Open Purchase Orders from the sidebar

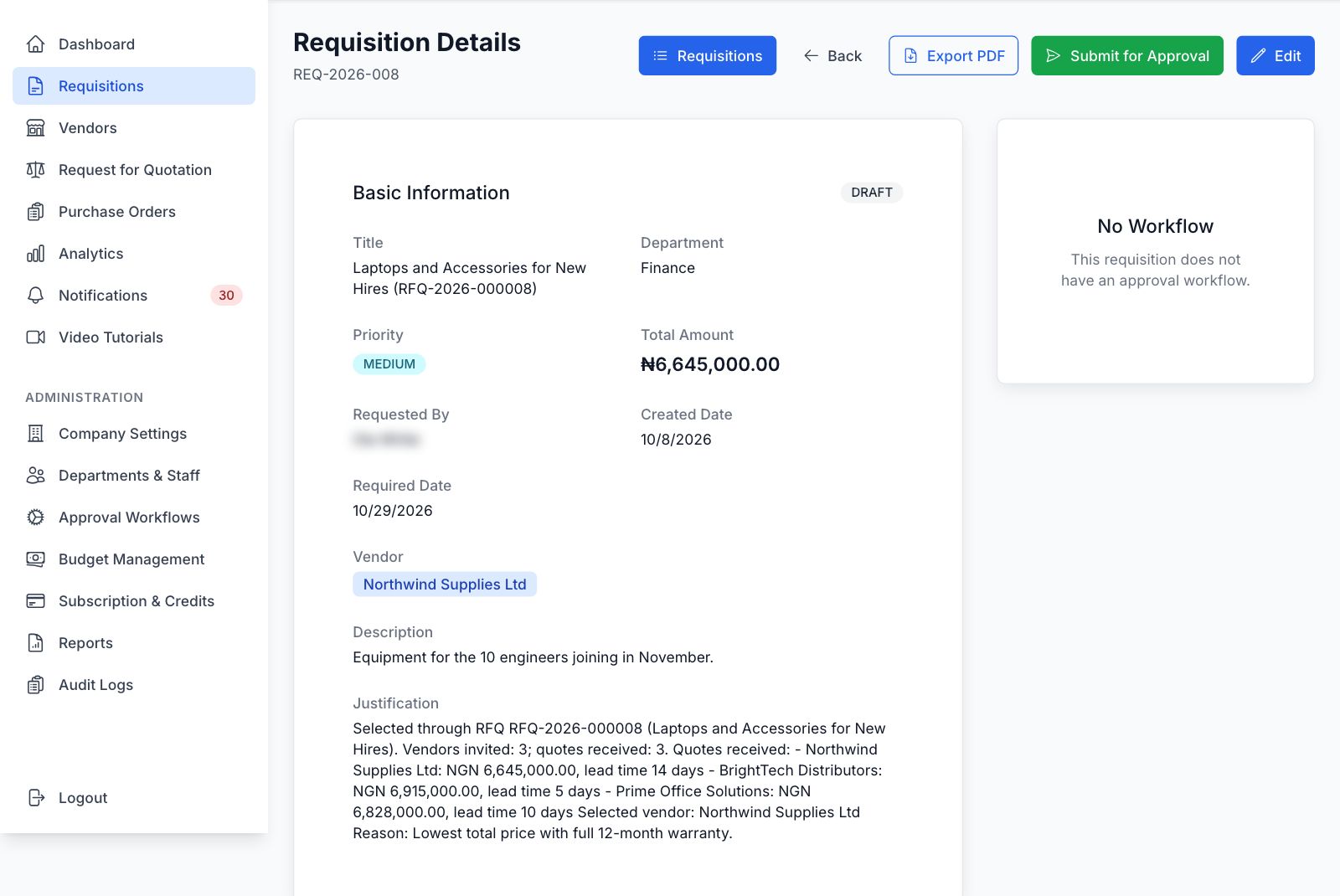click(x=134, y=212)
